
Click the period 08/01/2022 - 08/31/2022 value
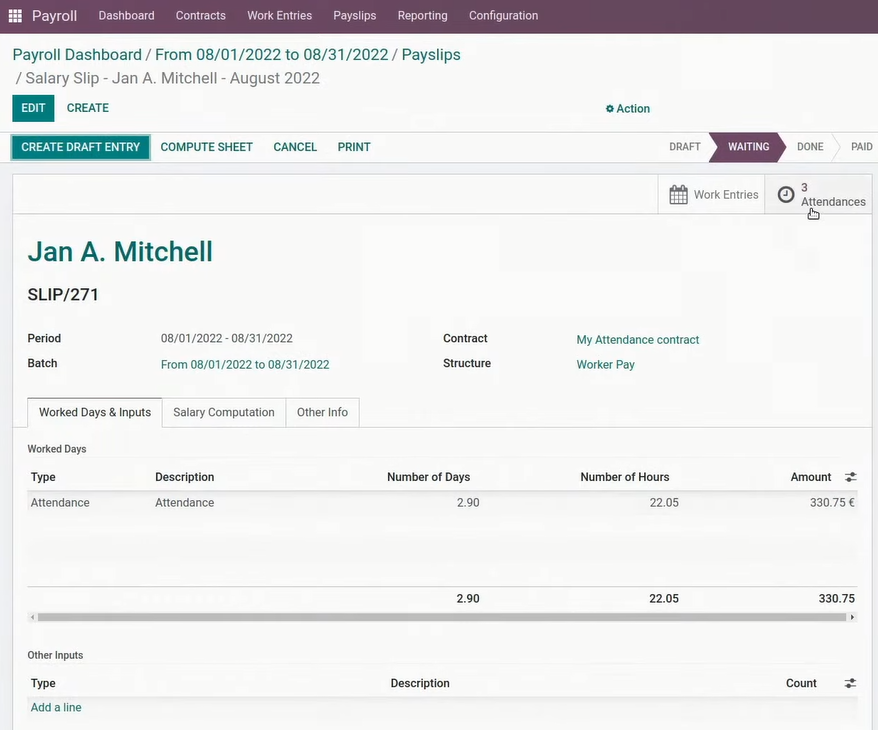click(x=226, y=339)
